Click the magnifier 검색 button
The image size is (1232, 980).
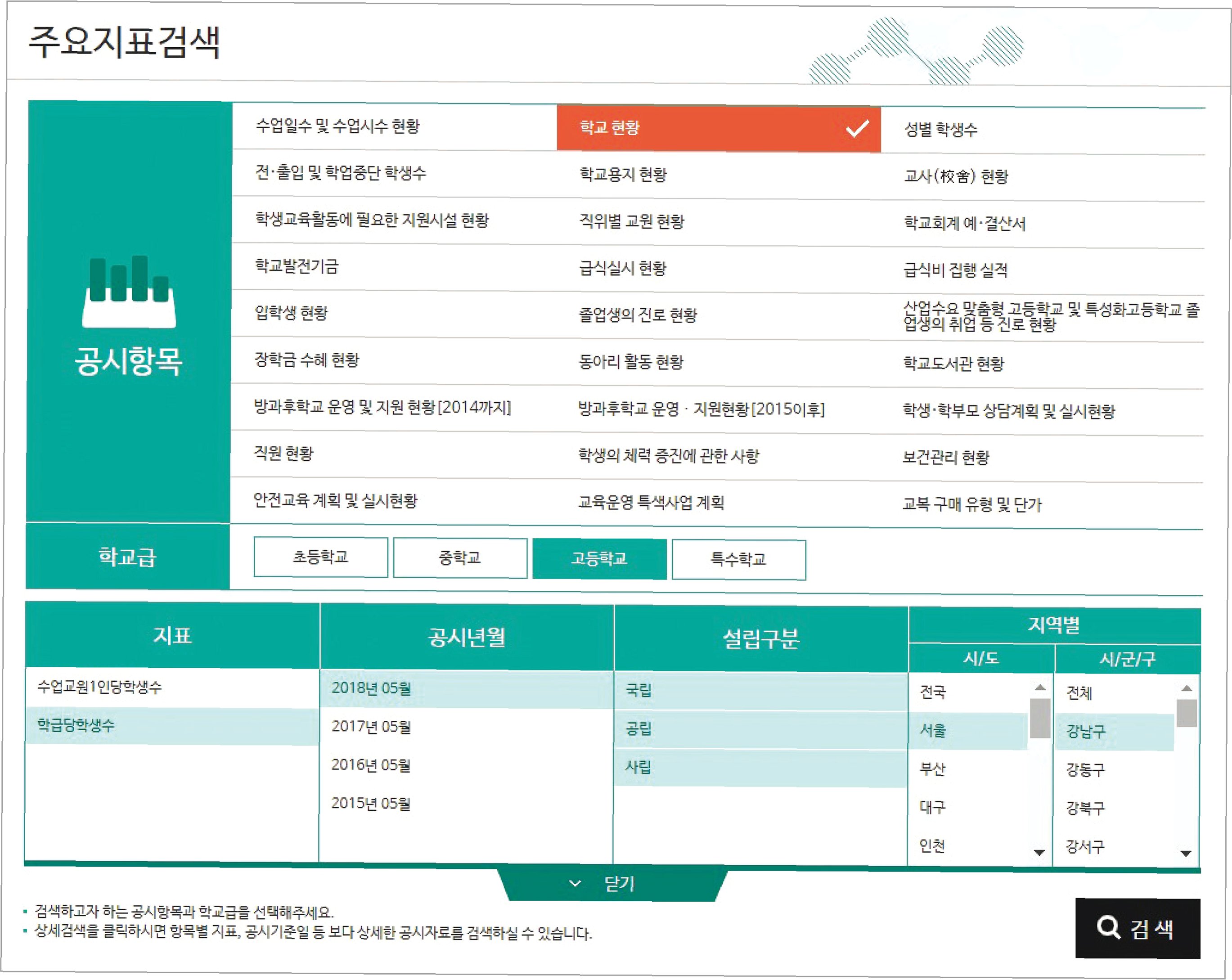(1137, 928)
